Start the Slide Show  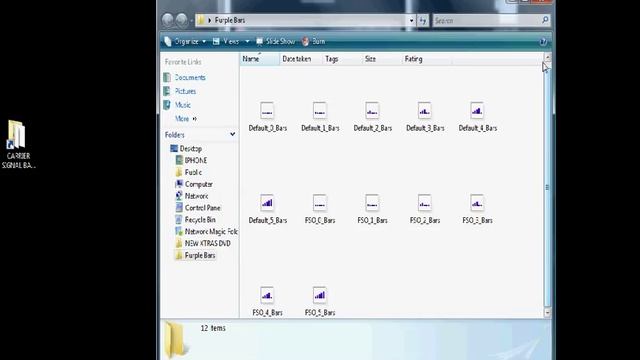[x=276, y=41]
